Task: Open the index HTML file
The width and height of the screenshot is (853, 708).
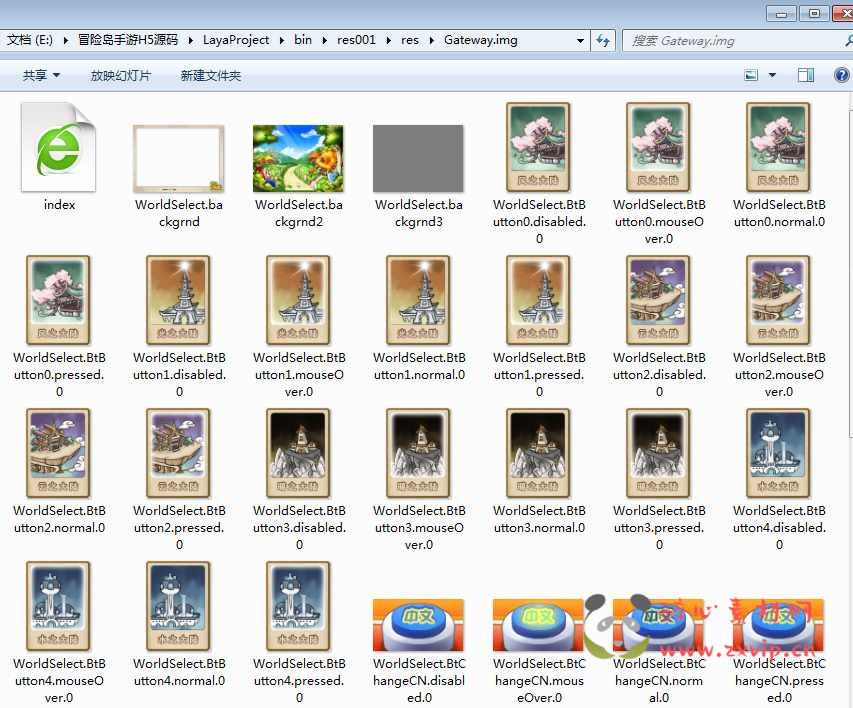Action: (59, 148)
